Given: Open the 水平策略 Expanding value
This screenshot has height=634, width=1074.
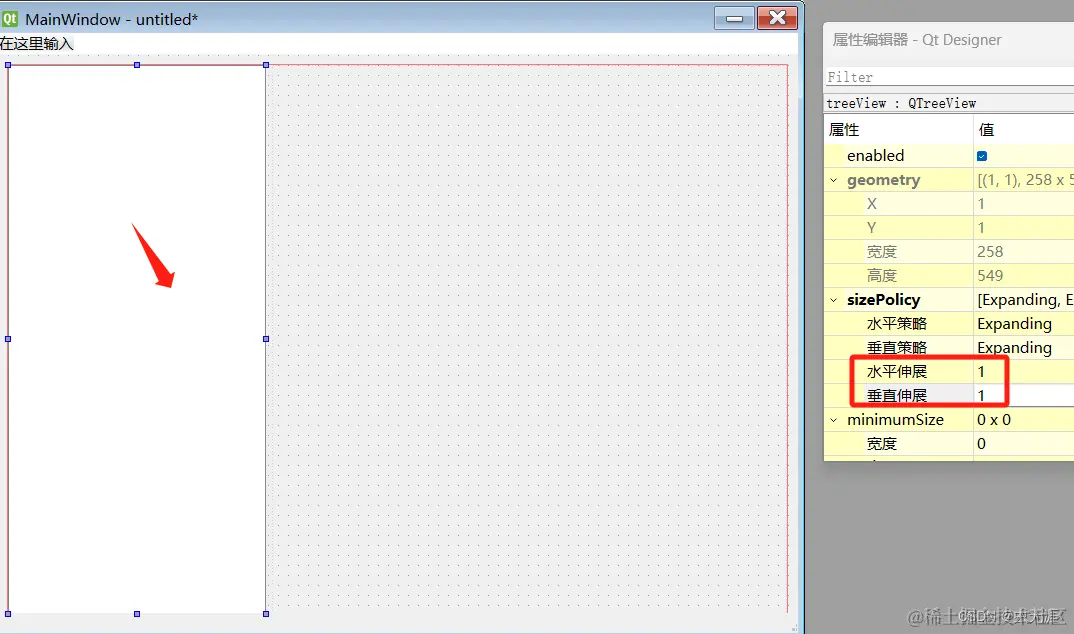Looking at the screenshot, I should point(1024,324).
